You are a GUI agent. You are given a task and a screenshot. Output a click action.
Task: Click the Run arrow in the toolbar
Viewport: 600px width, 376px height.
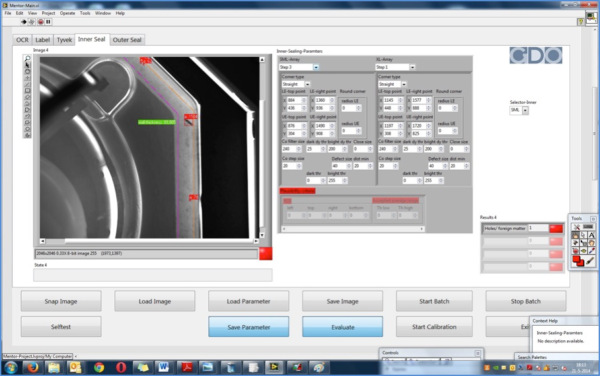(x=24, y=22)
